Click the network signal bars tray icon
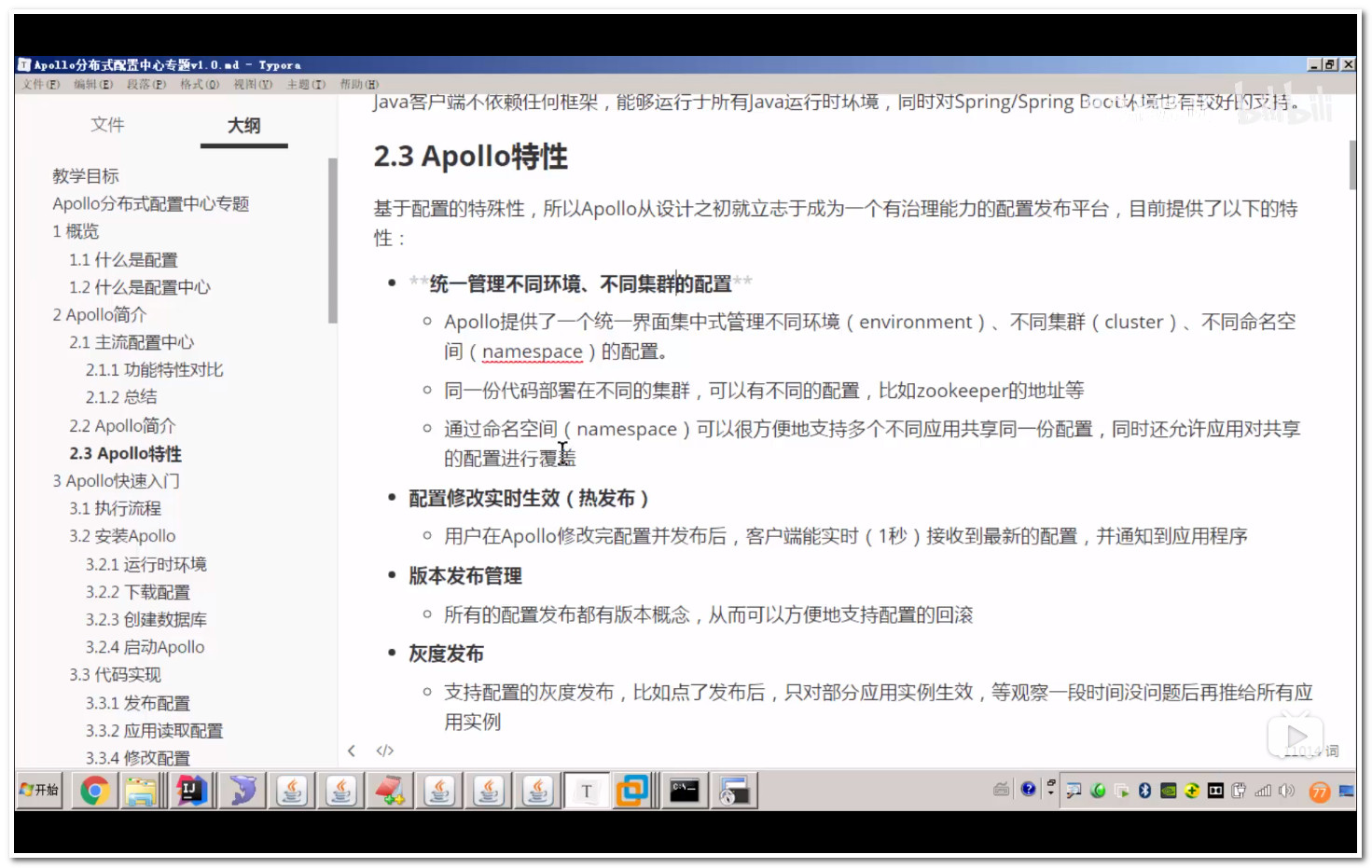This screenshot has height=868, width=1372. (1263, 791)
